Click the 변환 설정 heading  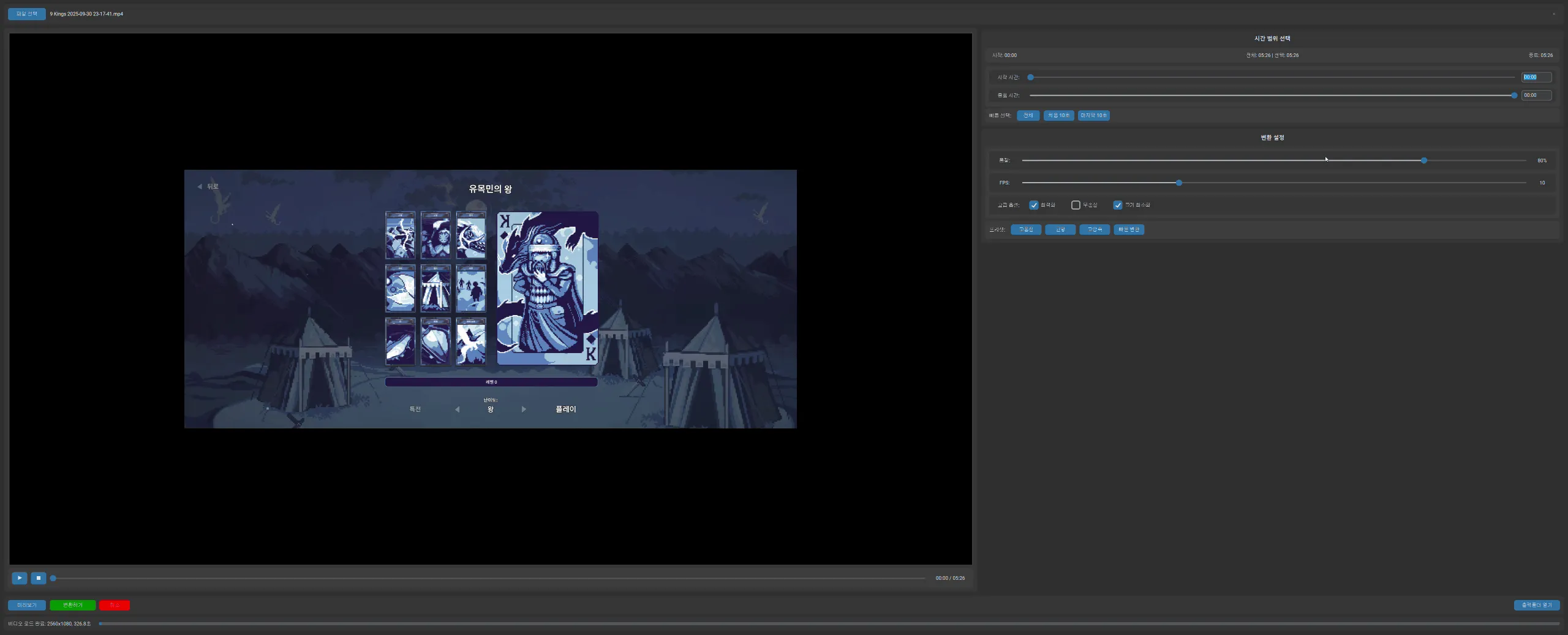(1272, 138)
